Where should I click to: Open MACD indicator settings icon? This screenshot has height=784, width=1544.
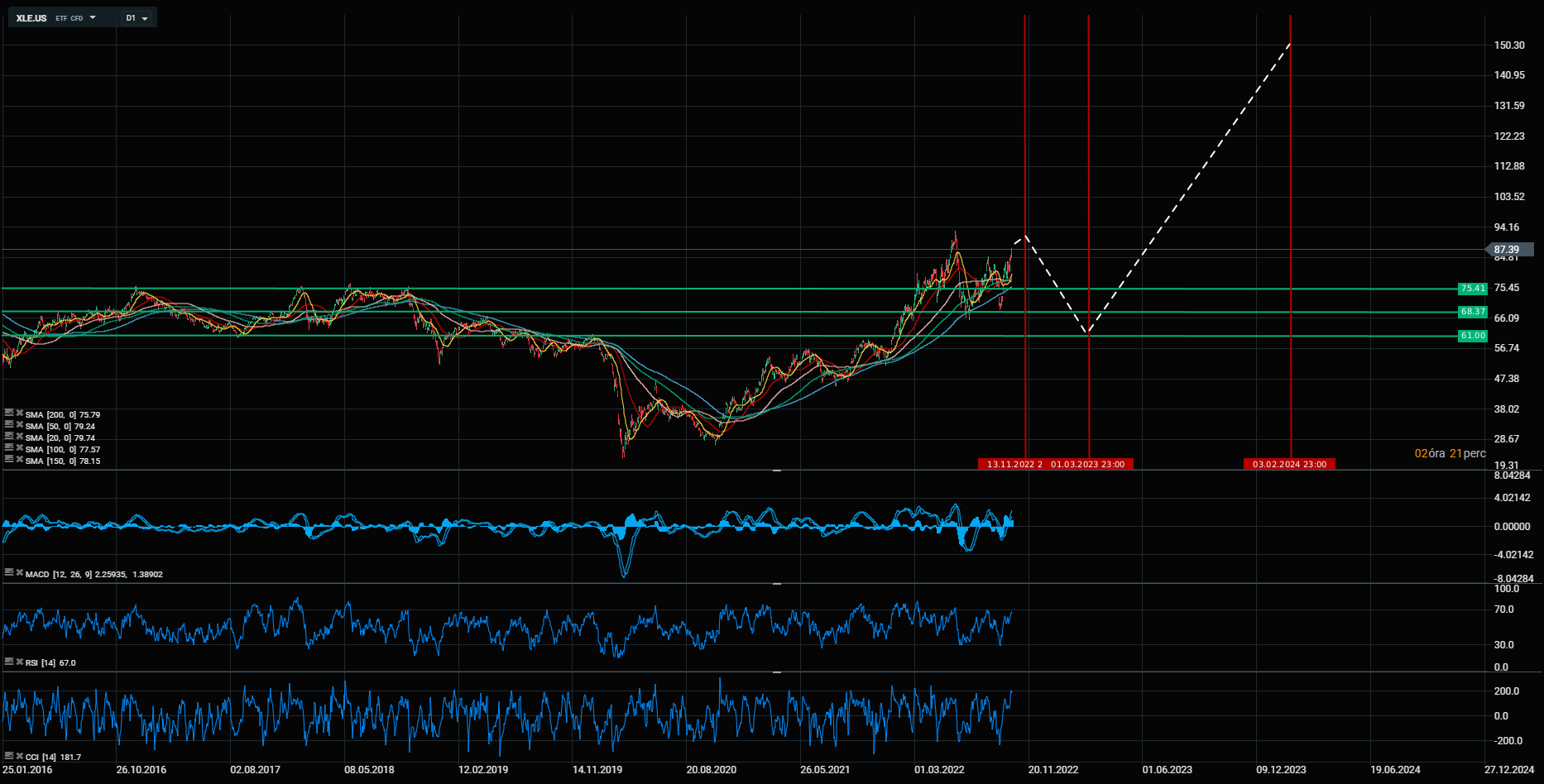pyautogui.click(x=9, y=572)
